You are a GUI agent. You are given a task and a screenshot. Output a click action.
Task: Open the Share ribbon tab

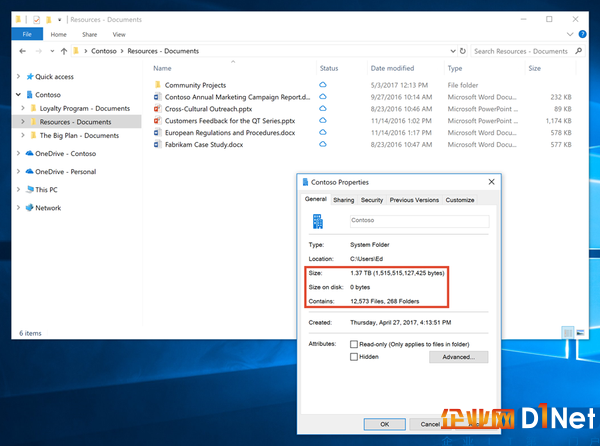click(90, 34)
